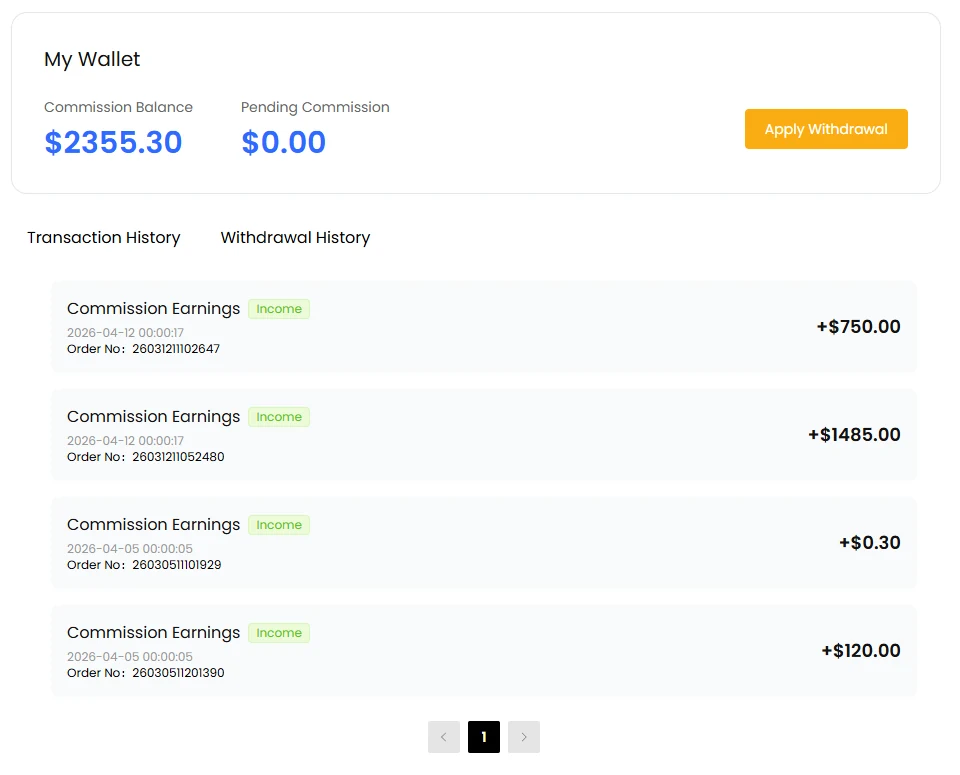This screenshot has width=960, height=775.
Task: Click order number 26030511101929
Action: (x=176, y=565)
